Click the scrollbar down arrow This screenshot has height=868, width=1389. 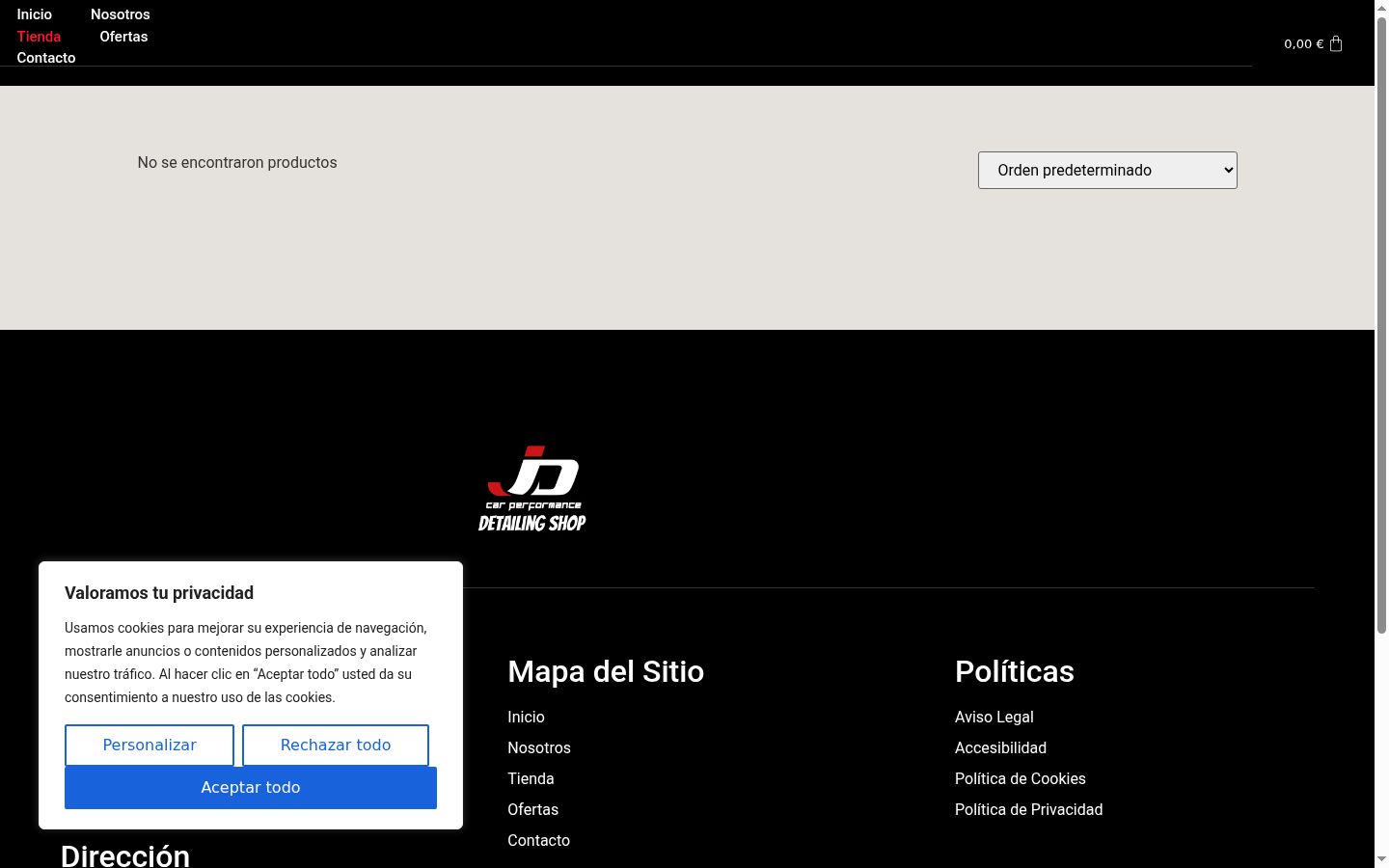[x=1381, y=859]
